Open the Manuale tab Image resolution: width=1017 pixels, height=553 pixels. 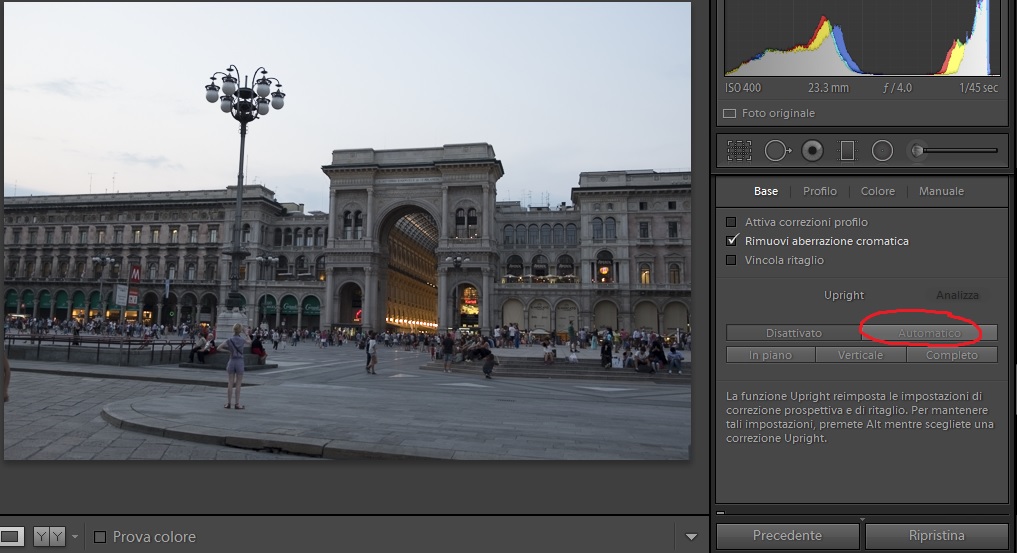tap(941, 191)
